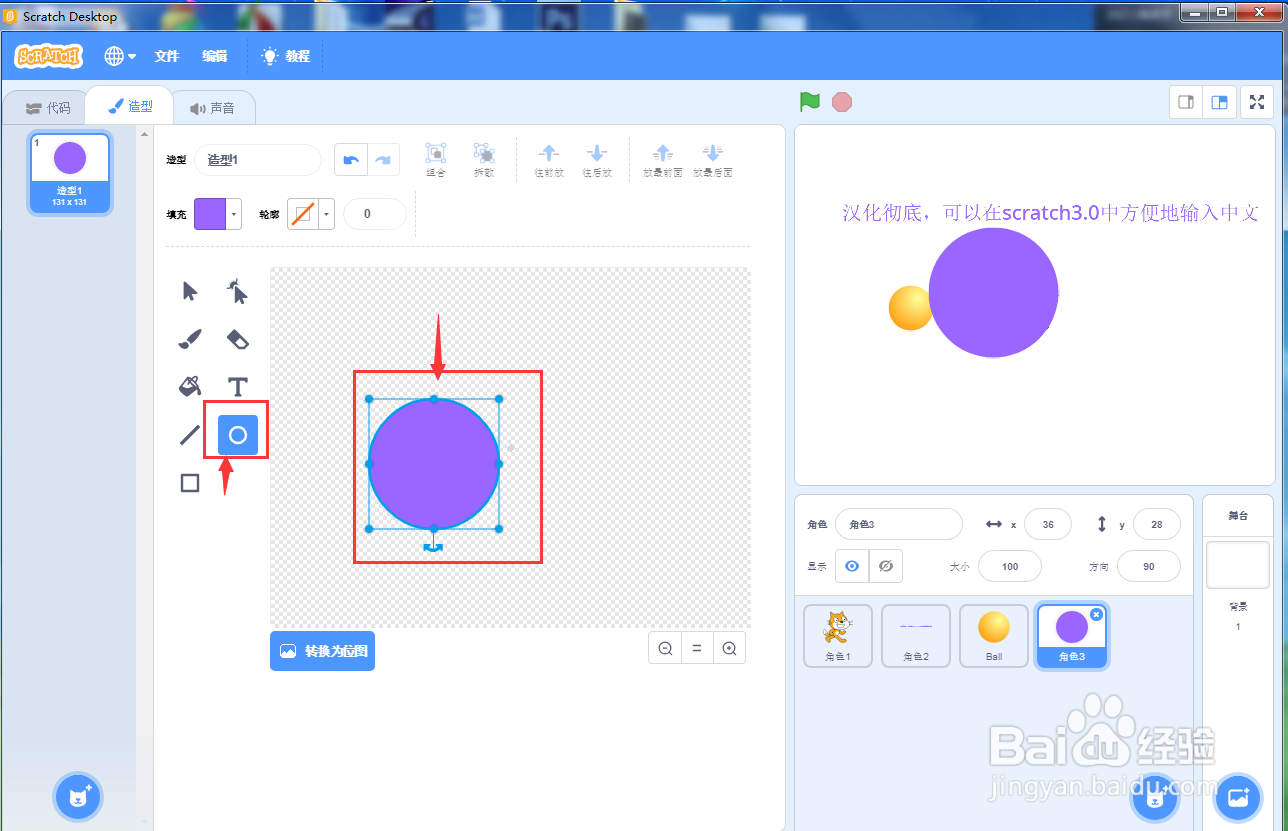The height and width of the screenshot is (831, 1288).
Task: Click the red stop sign icon
Action: [841, 101]
